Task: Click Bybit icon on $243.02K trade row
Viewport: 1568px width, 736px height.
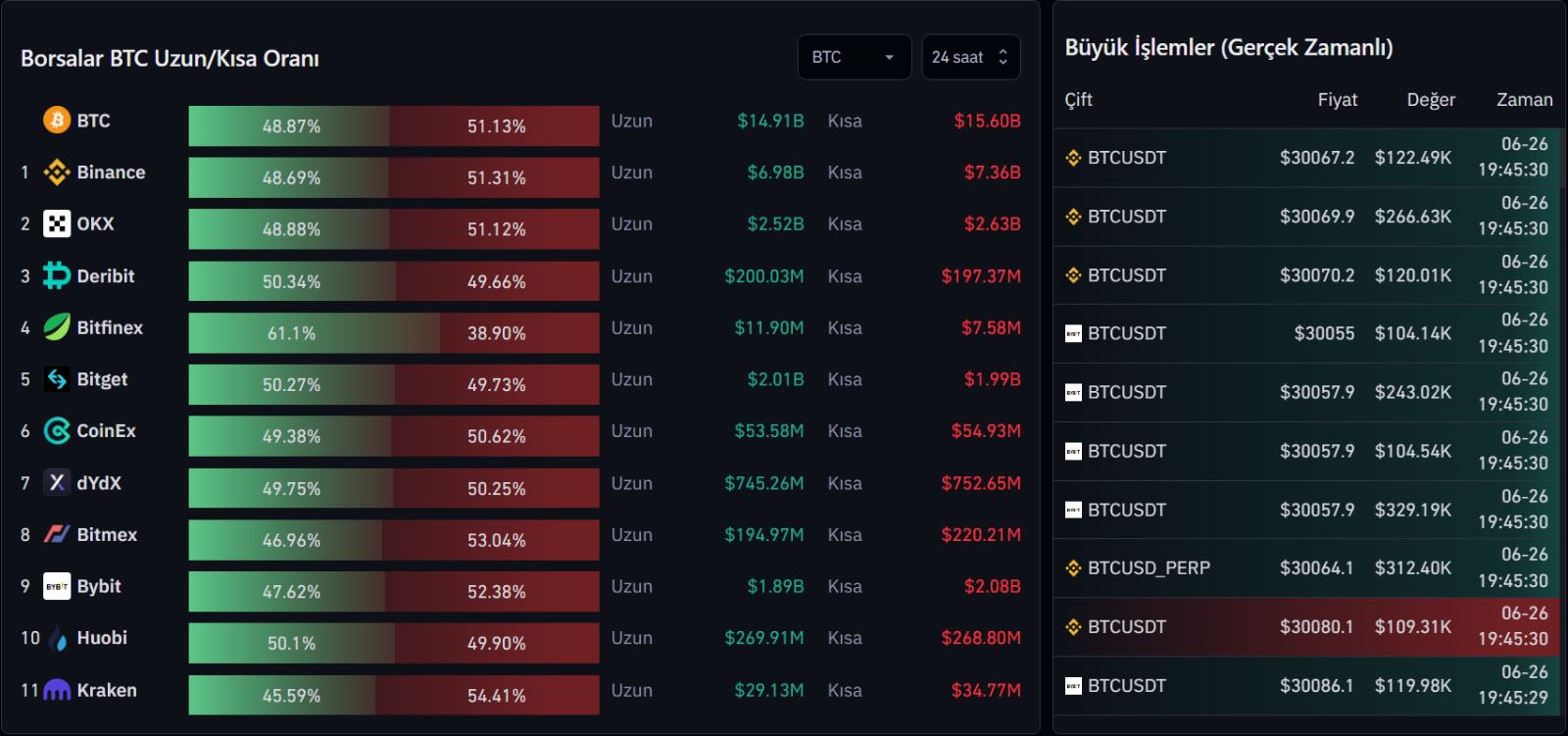Action: [x=1073, y=392]
